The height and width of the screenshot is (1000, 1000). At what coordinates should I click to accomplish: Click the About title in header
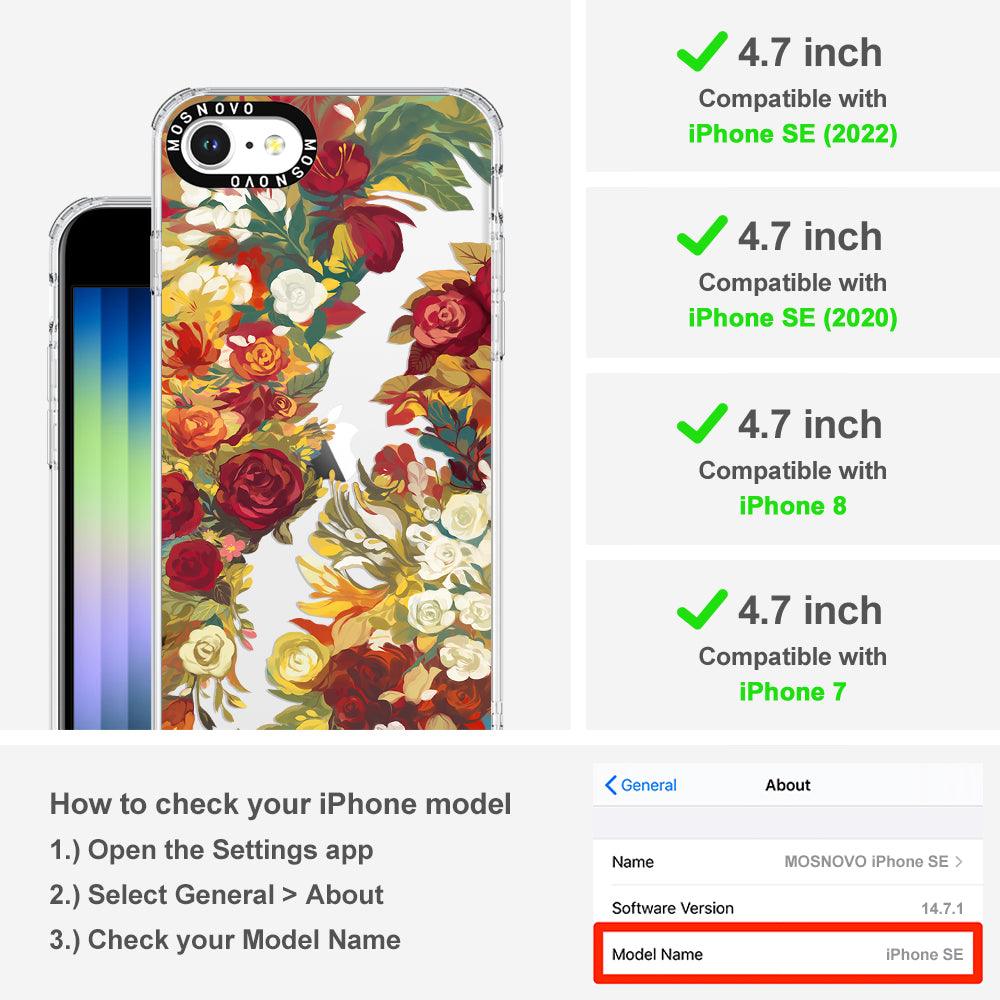788,785
